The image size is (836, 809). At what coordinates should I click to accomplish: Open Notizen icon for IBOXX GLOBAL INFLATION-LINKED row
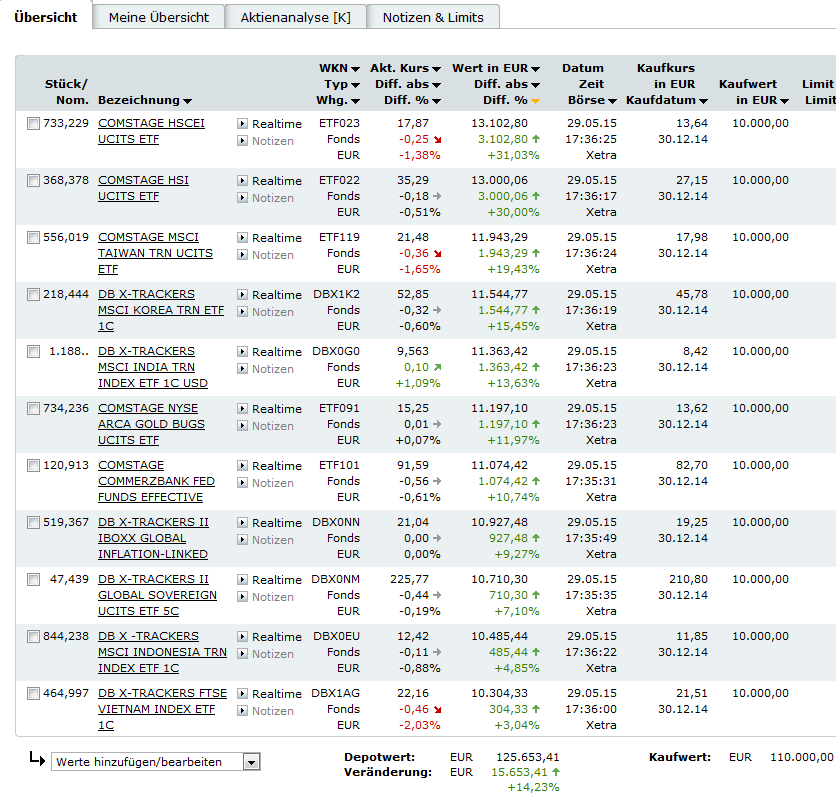click(x=242, y=540)
